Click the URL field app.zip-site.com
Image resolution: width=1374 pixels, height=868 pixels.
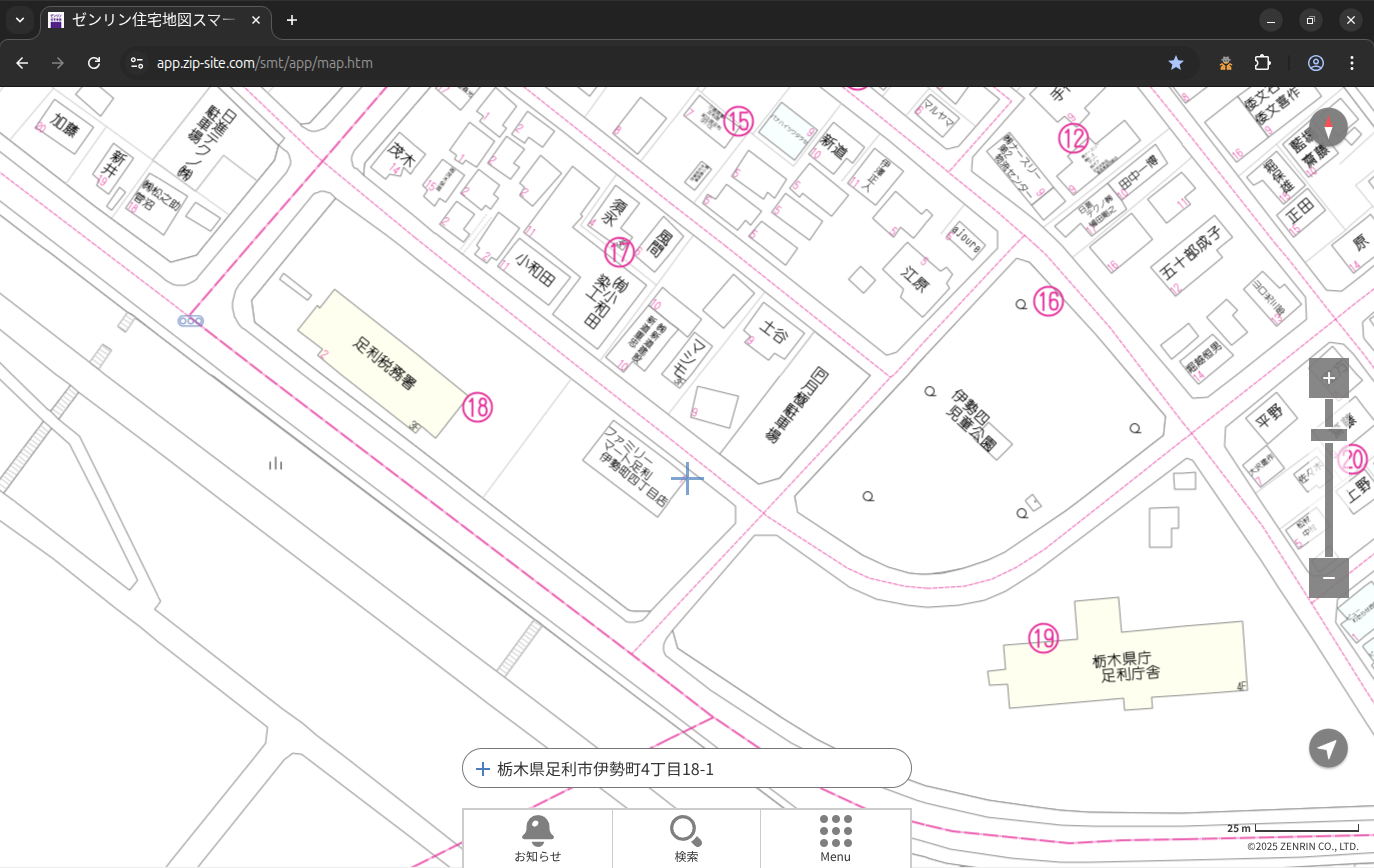coord(264,63)
